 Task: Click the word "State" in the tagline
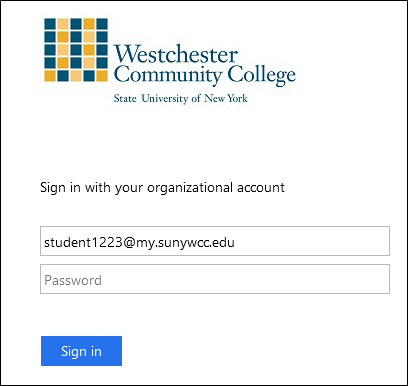tap(125, 98)
